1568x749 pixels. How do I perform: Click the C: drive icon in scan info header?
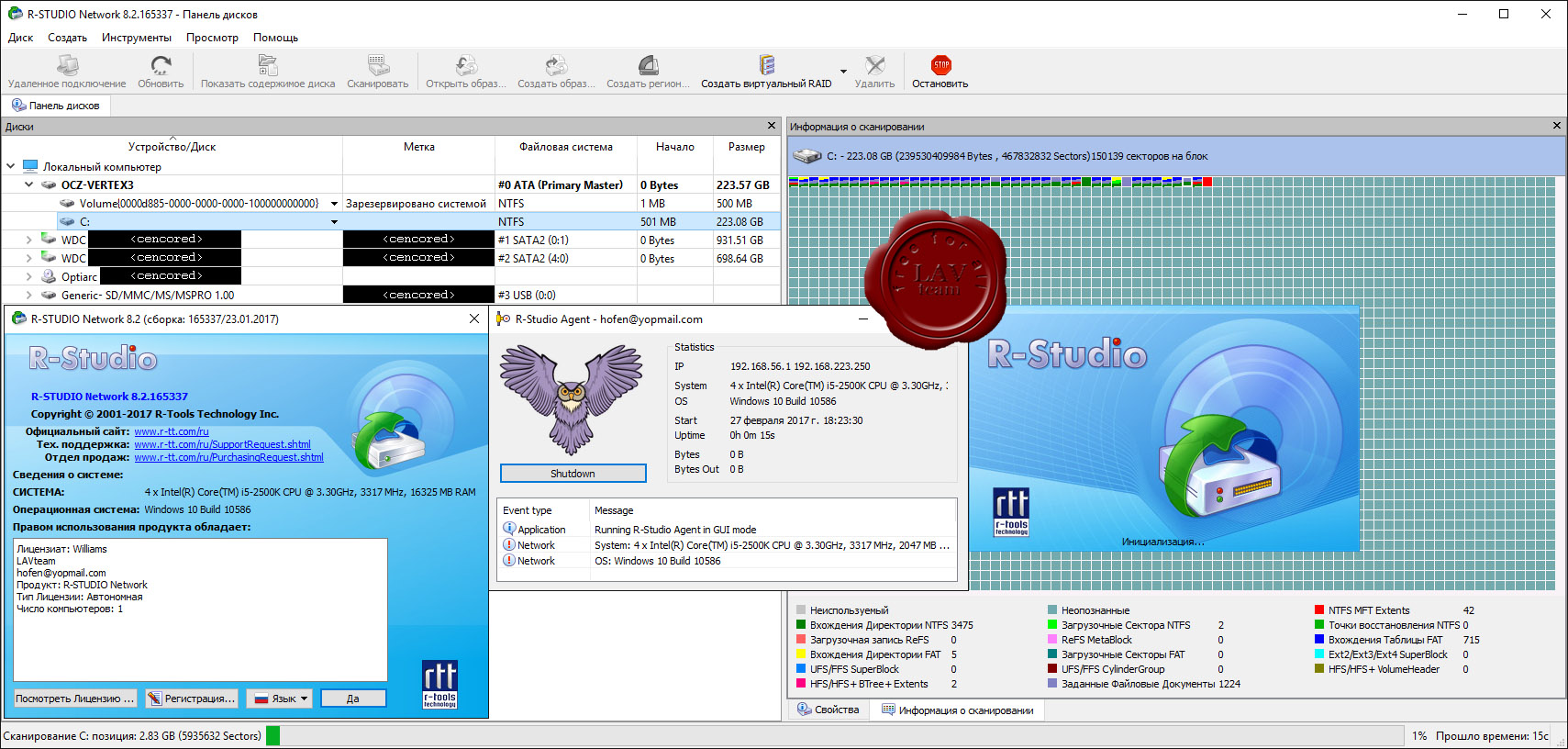(807, 156)
